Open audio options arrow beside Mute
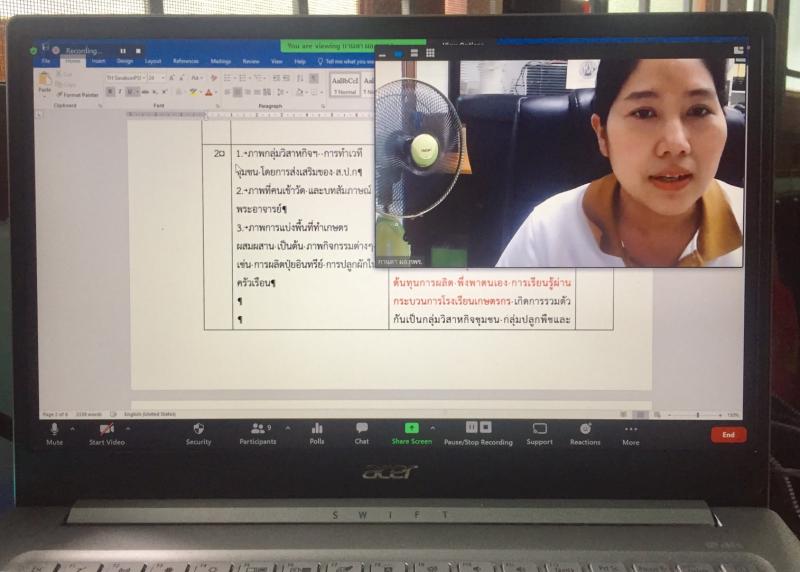Image resolution: width=800 pixels, height=572 pixels. [72, 429]
